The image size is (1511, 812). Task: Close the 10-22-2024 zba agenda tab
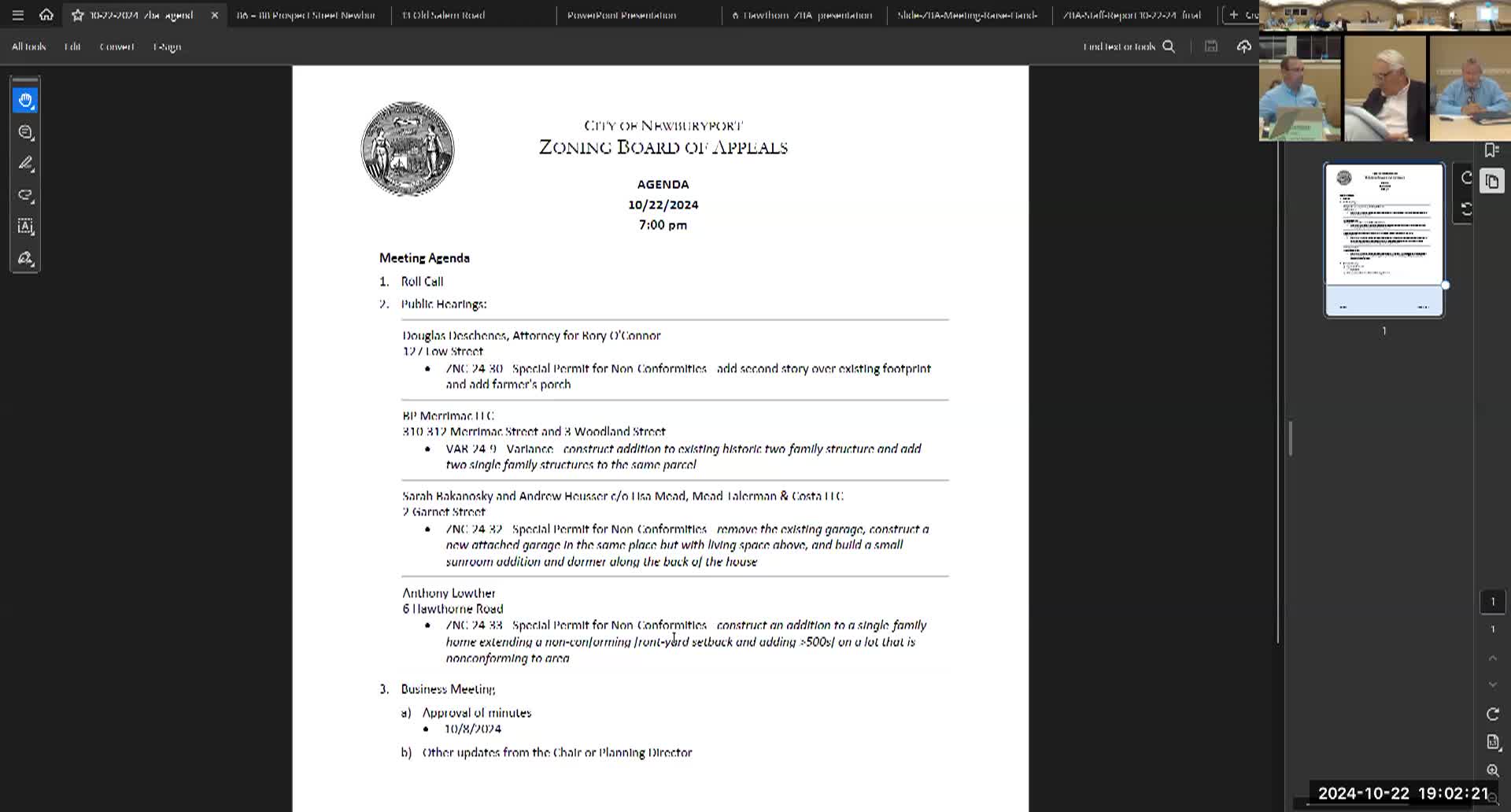coord(214,15)
